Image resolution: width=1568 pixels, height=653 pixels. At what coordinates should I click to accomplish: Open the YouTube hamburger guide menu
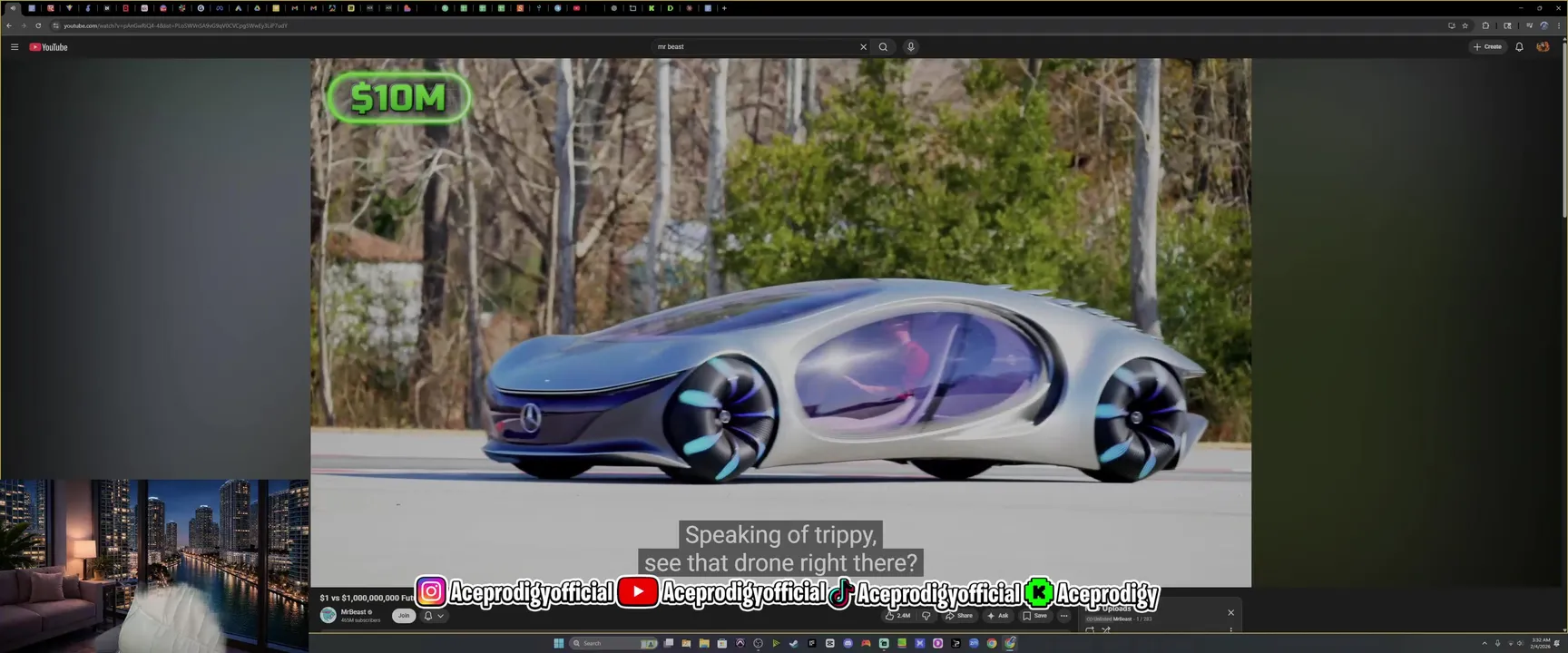coord(15,47)
